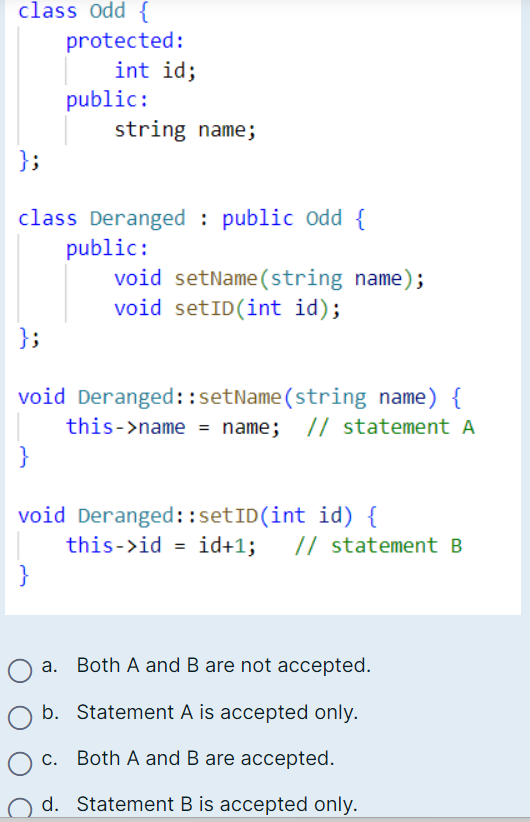Click the answer text 'Both A and B are not accepted.'

pyautogui.click(x=224, y=665)
